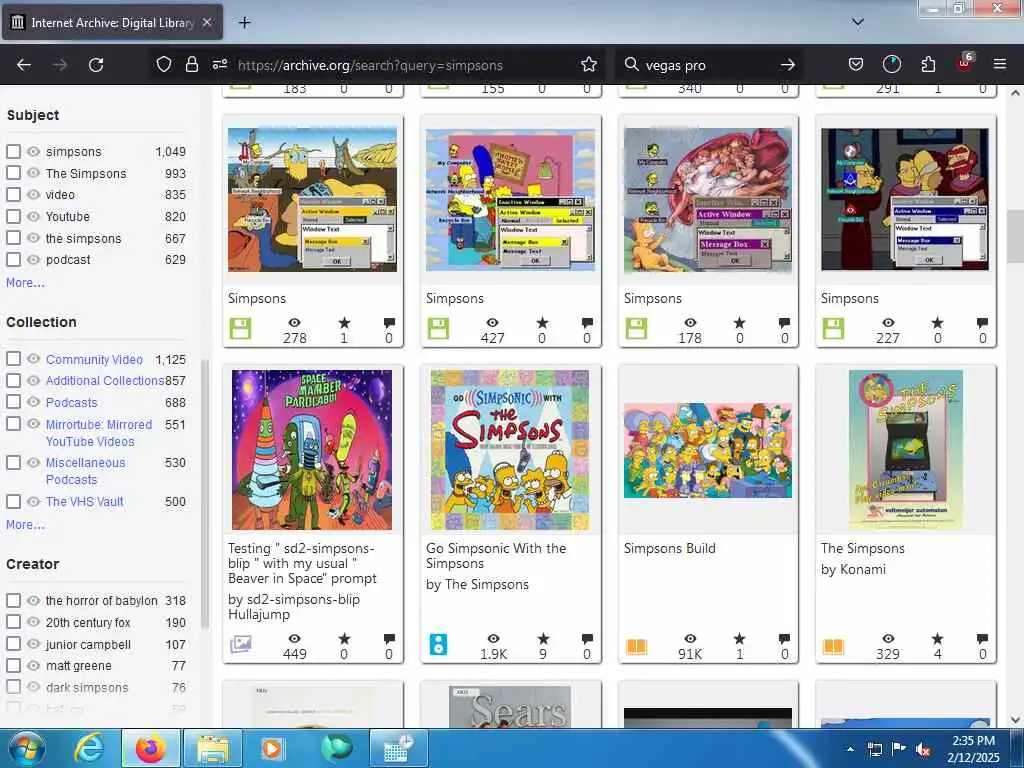This screenshot has height=768, width=1024.
Task: Open the Community Video collection link
Action: tap(94, 359)
